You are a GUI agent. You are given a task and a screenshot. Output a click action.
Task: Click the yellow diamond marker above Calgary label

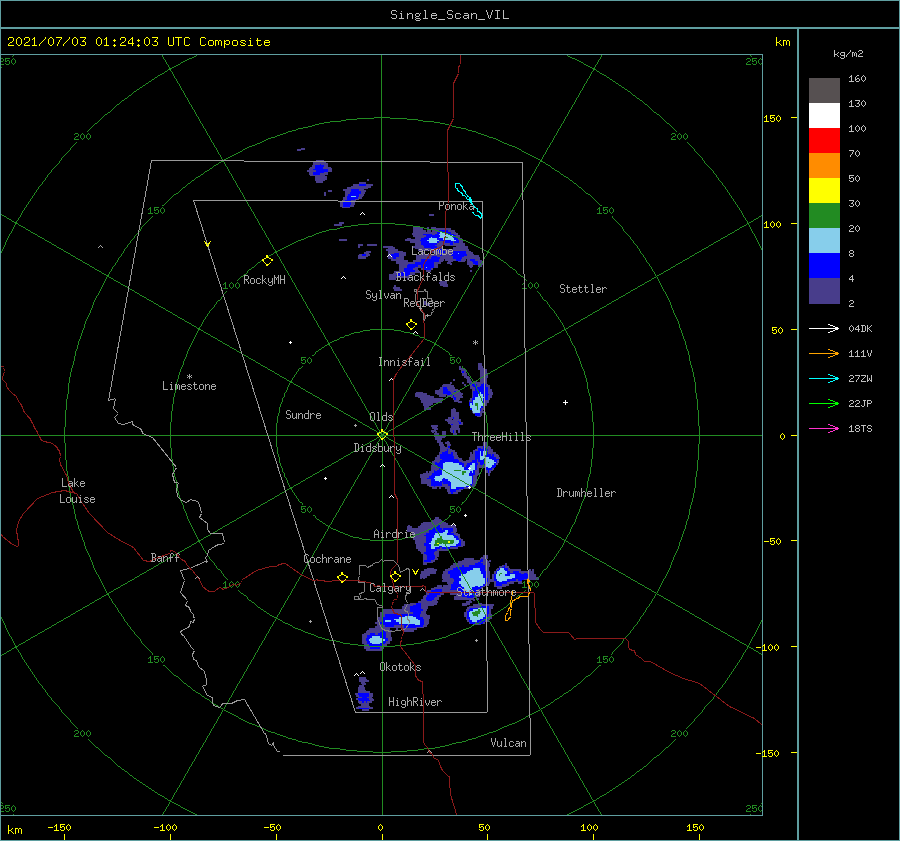[395, 576]
